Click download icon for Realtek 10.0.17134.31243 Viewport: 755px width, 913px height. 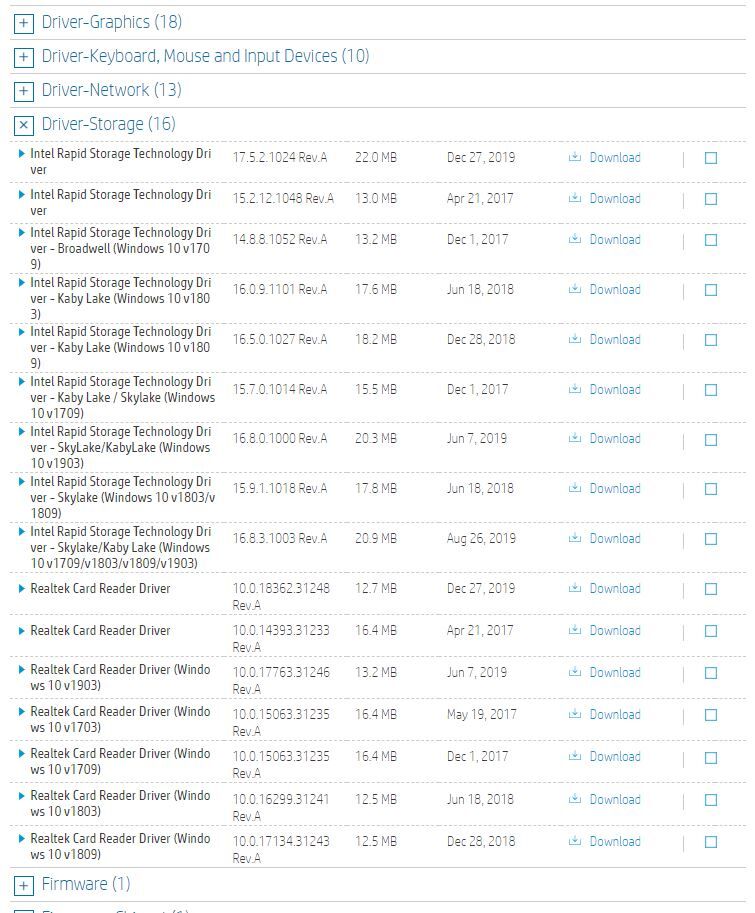575,840
